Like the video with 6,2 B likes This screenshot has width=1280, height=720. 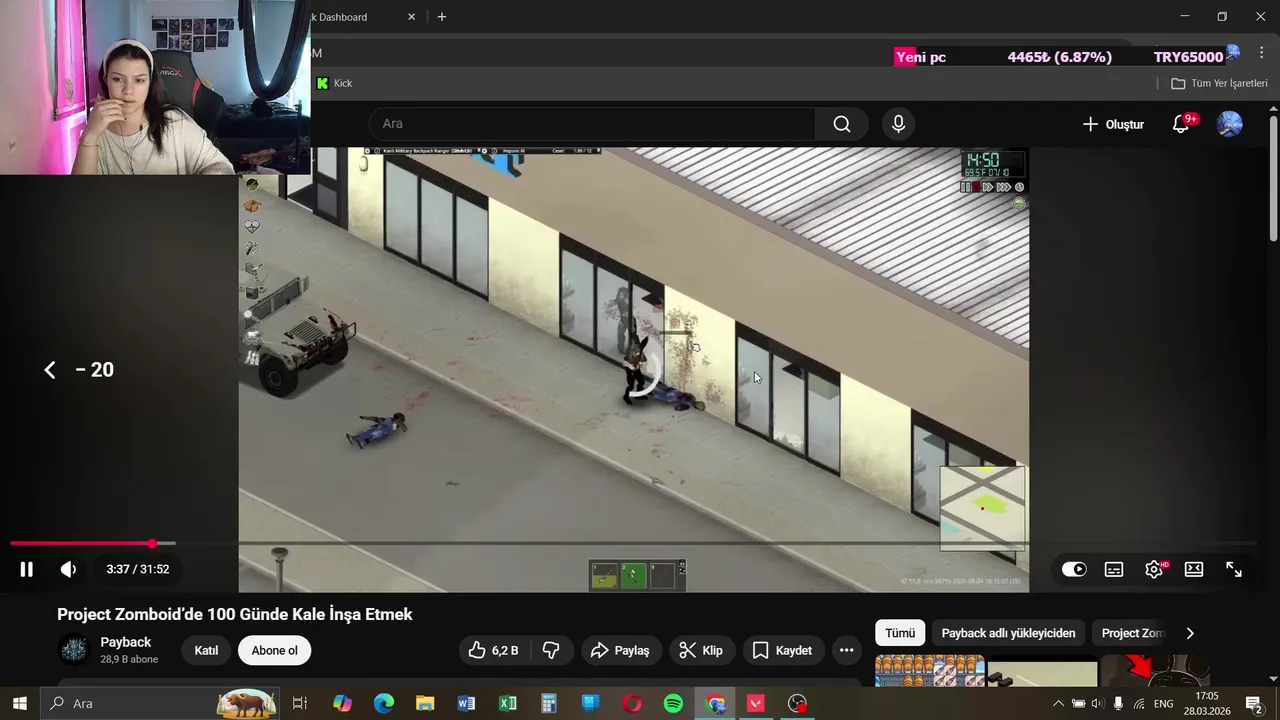click(493, 650)
